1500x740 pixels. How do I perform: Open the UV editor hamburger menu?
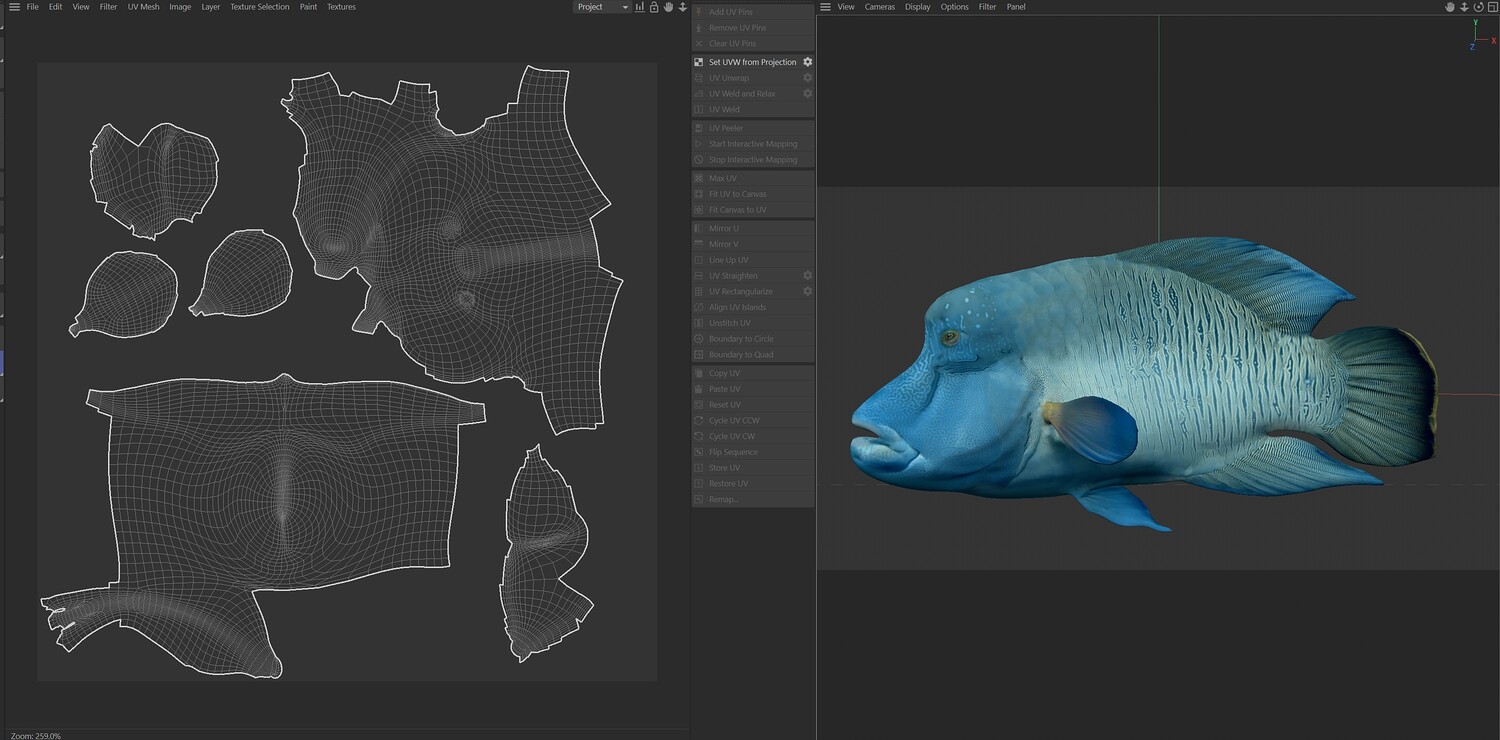pos(14,7)
